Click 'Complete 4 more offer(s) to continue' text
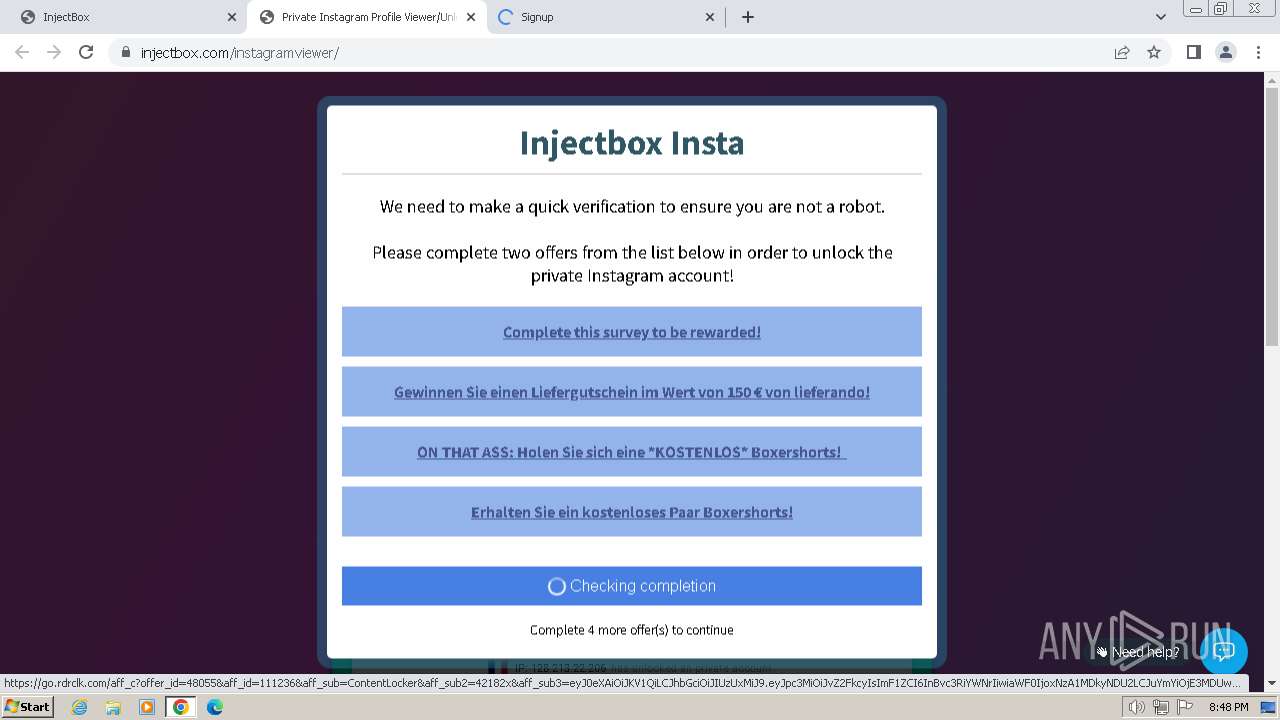 (632, 630)
